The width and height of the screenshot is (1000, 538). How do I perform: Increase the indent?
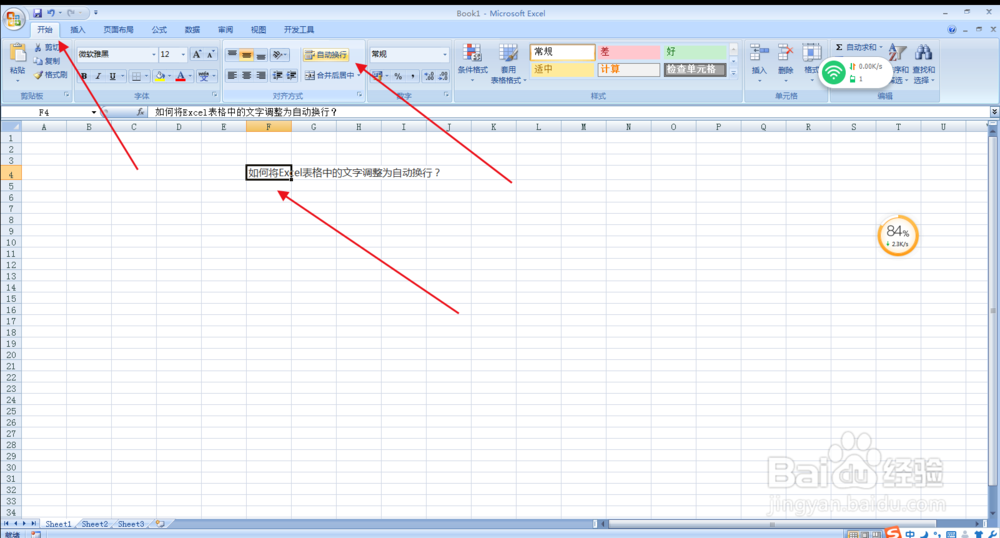click(x=291, y=75)
